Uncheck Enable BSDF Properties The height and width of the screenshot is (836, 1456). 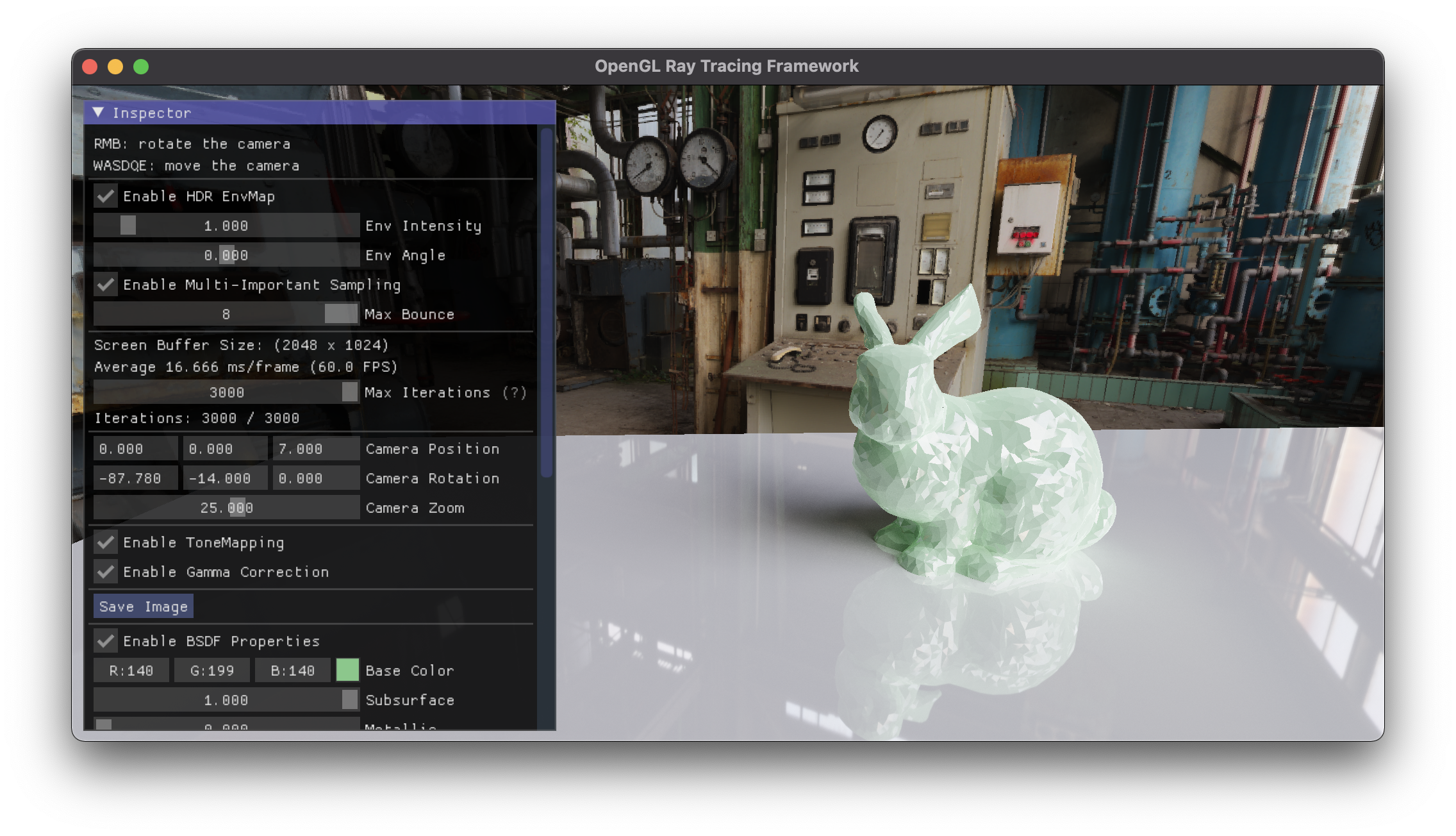[x=106, y=640]
